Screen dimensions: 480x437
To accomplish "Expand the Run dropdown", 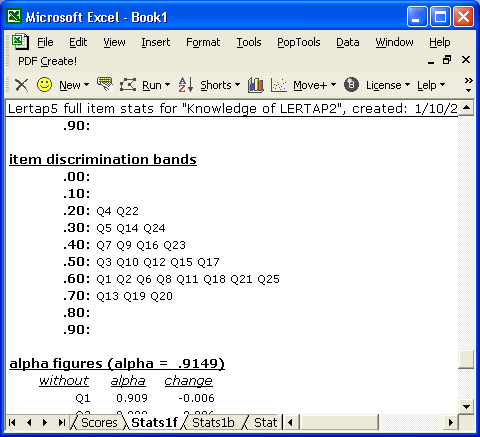I will [x=156, y=85].
